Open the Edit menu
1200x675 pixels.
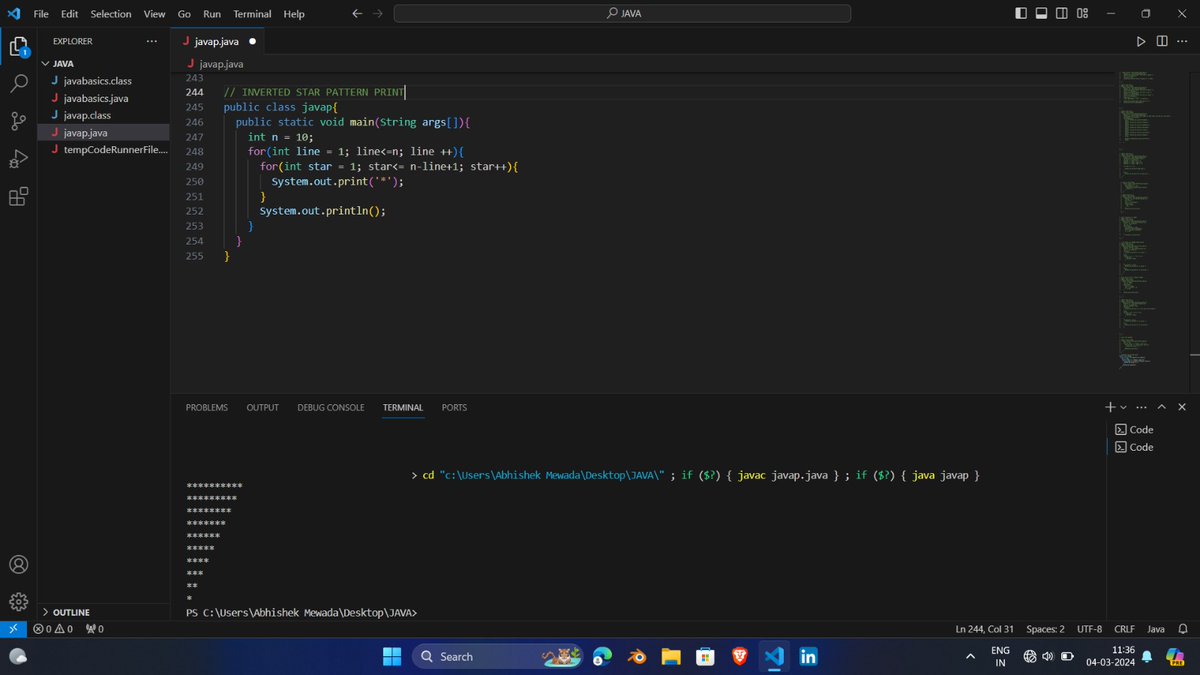coord(69,14)
